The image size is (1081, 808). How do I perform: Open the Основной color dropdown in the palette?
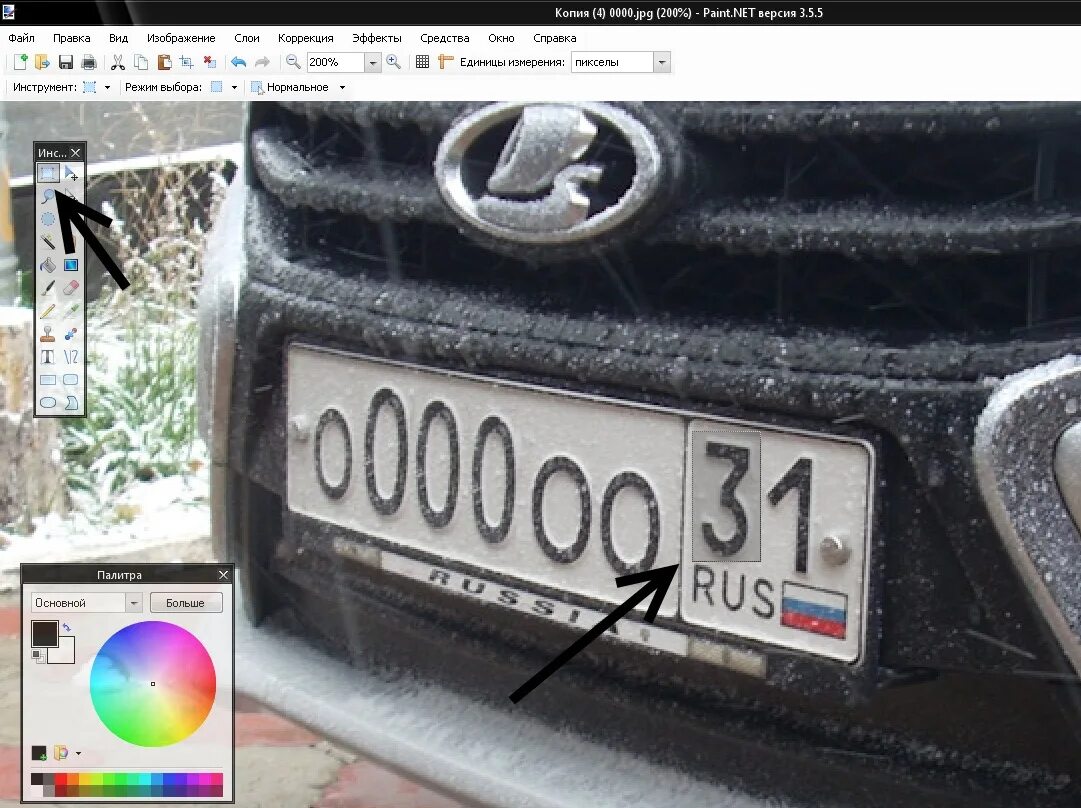[x=134, y=603]
